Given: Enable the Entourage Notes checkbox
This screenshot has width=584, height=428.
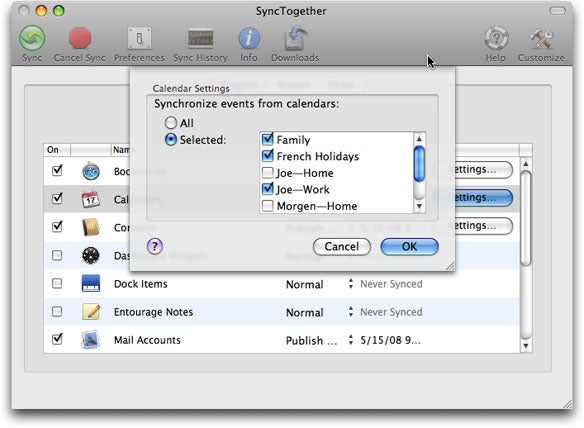Looking at the screenshot, I should click(x=57, y=311).
